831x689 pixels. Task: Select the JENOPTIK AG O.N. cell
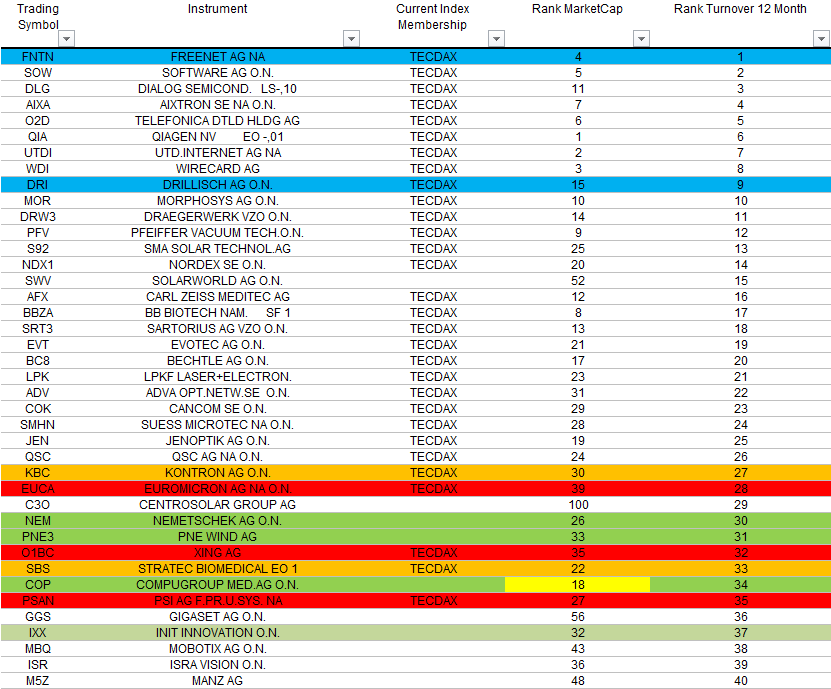[x=218, y=440]
